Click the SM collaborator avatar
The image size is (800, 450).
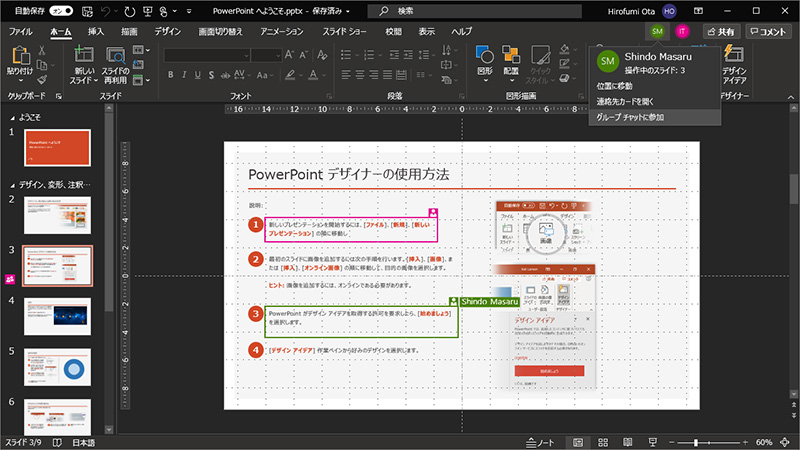click(657, 32)
